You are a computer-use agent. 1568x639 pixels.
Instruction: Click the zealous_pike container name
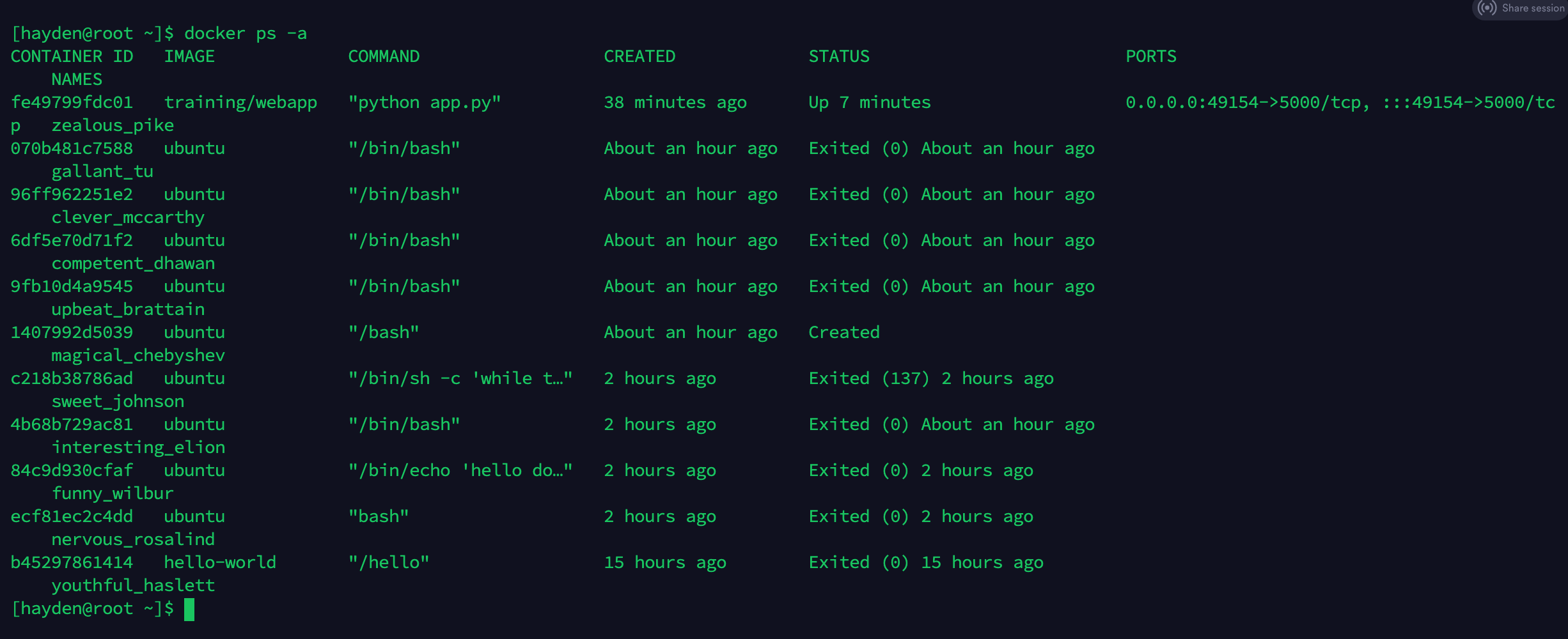coord(113,126)
